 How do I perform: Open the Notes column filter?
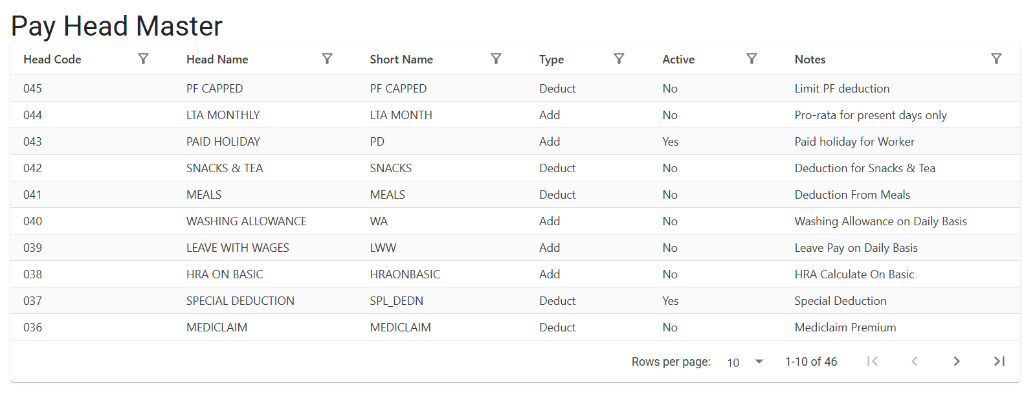click(996, 59)
